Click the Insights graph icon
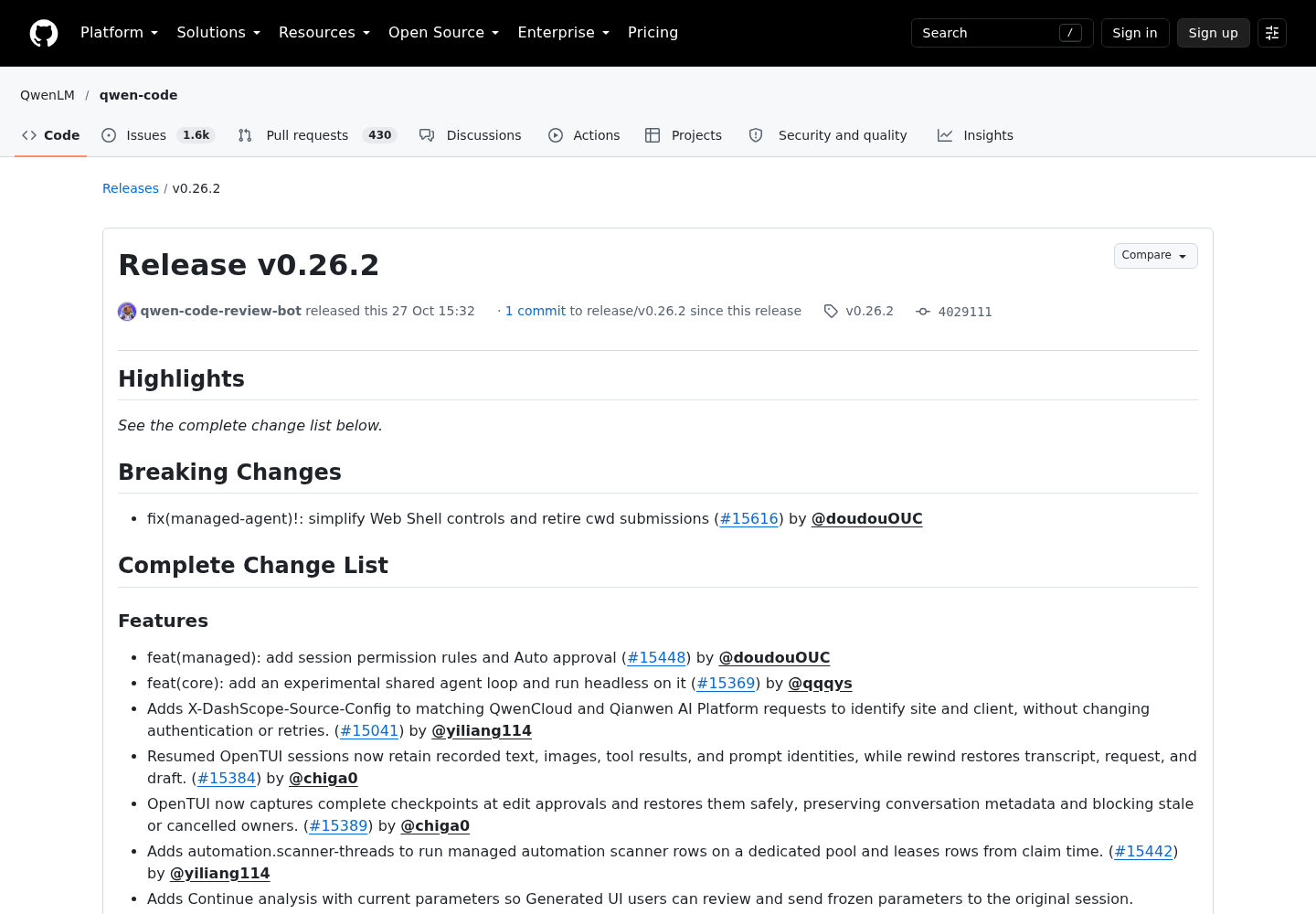The image size is (1316, 914). tap(945, 135)
